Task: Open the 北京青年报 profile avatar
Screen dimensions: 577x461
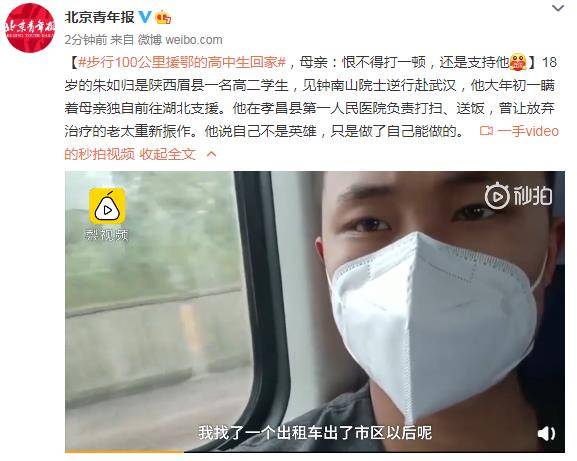Action: tap(30, 28)
